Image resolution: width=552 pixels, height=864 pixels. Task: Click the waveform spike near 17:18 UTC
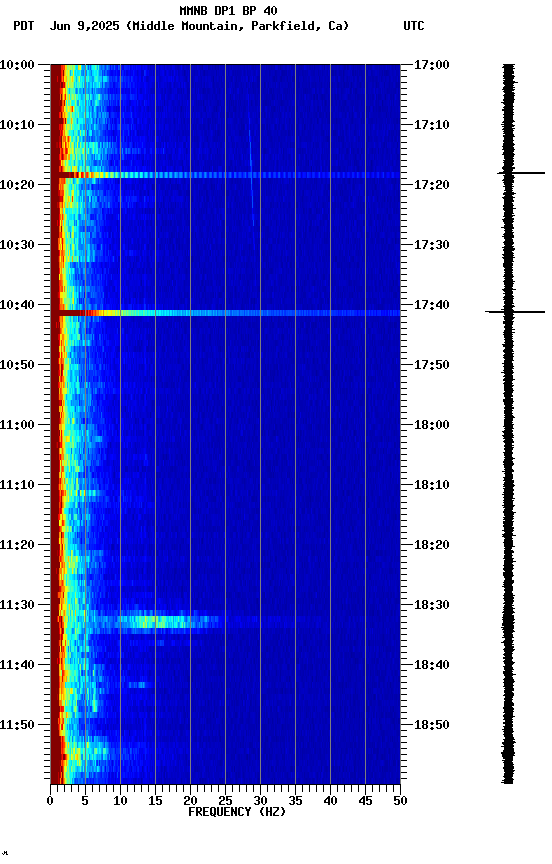[x=521, y=173]
